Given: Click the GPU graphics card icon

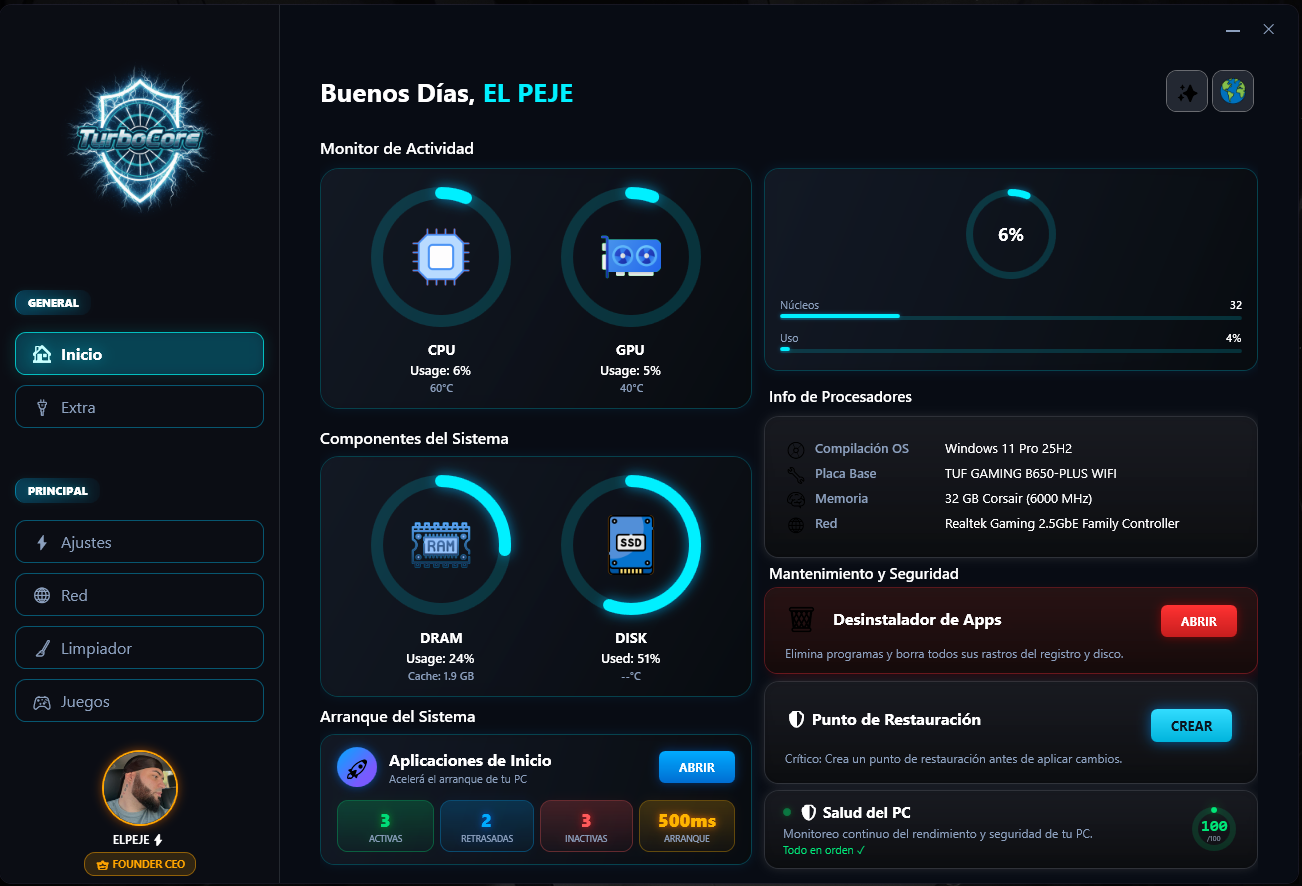Looking at the screenshot, I should point(630,257).
